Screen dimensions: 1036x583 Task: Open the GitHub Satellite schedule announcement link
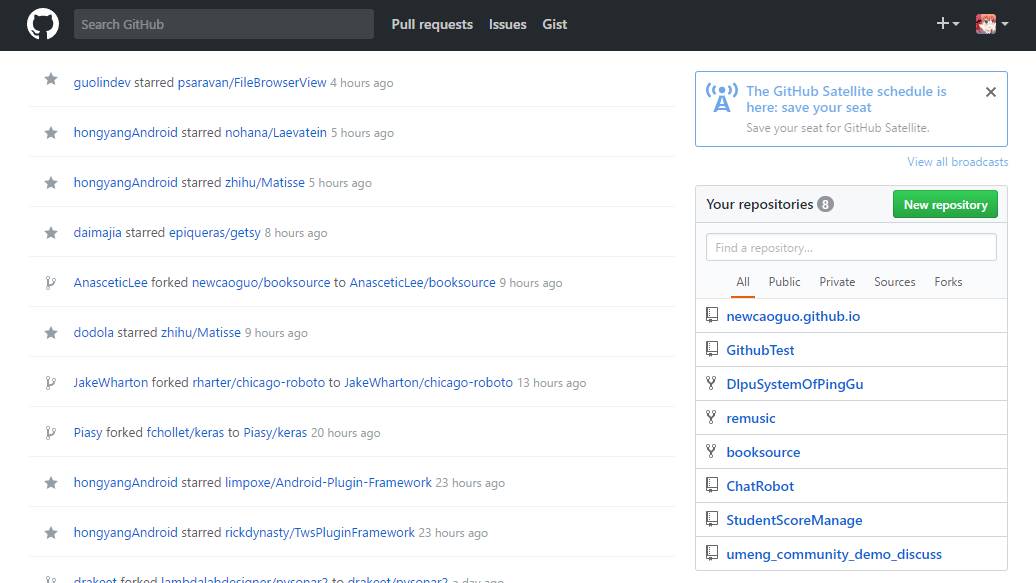tap(846, 99)
